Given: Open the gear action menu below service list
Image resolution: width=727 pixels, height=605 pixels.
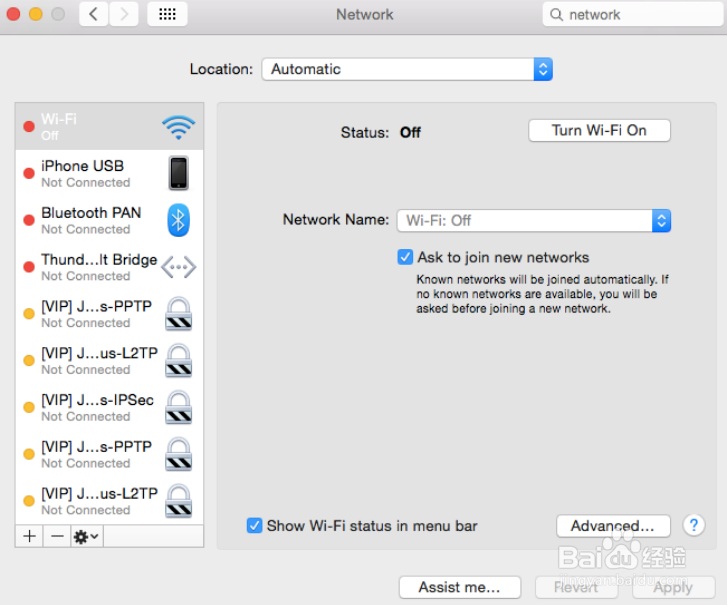Looking at the screenshot, I should click(87, 536).
